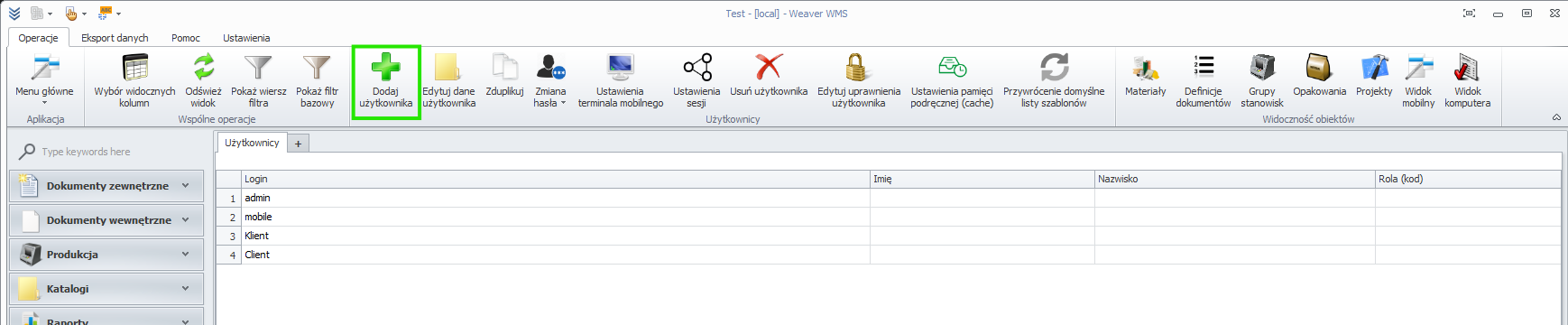Open the Eksport danych ribbon tab
This screenshot has height=325, width=1568.
[115, 38]
